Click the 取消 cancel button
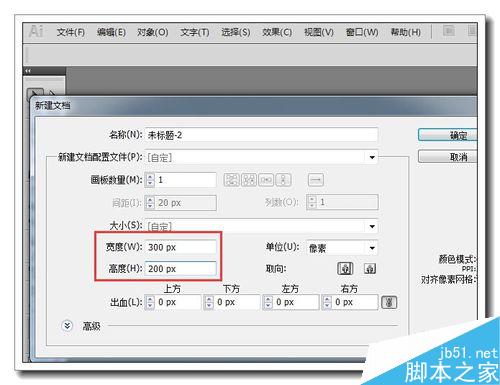This screenshot has height=385, width=500. 448,156
